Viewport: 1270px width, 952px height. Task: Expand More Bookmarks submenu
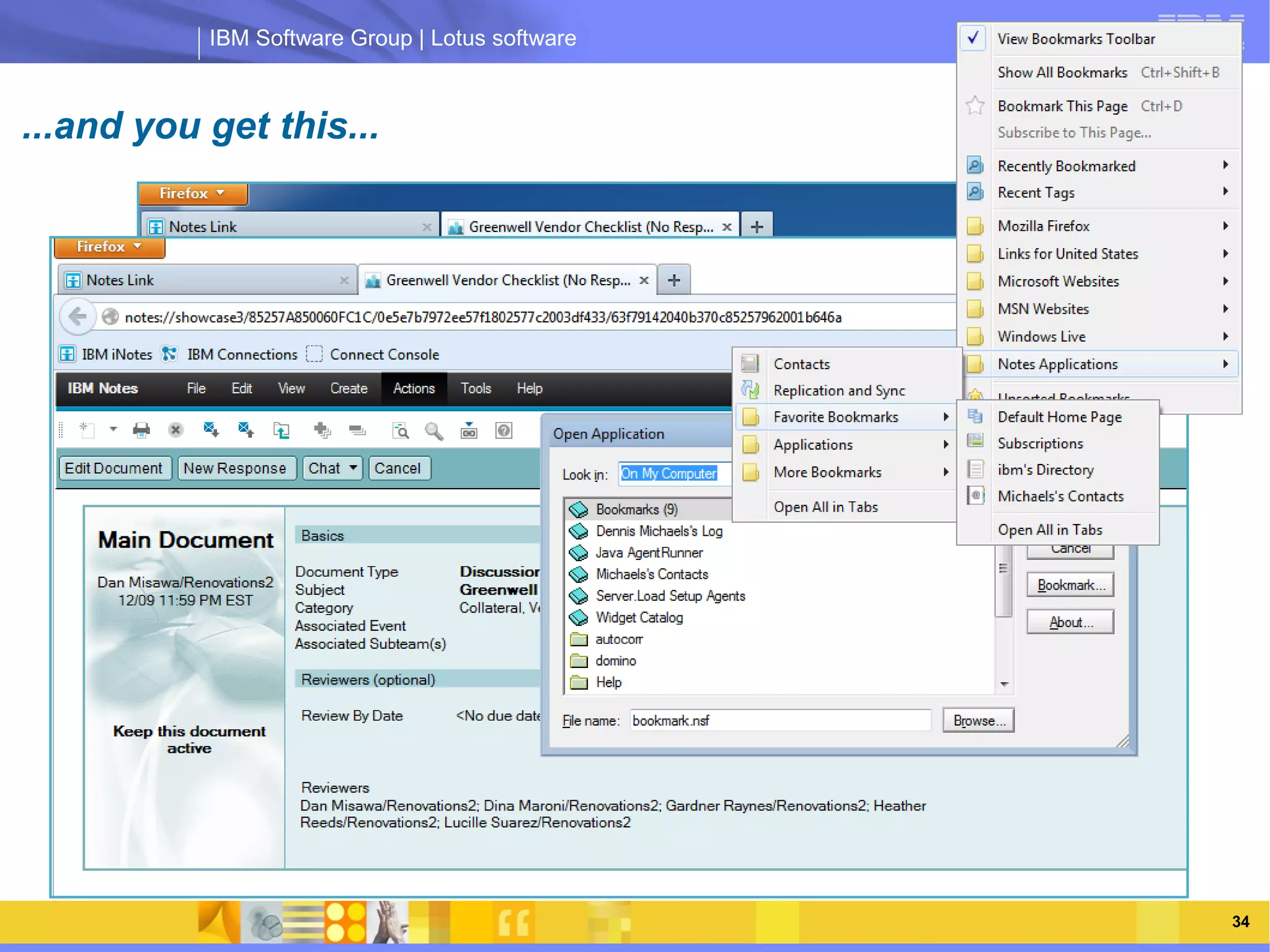pyautogui.click(x=845, y=473)
